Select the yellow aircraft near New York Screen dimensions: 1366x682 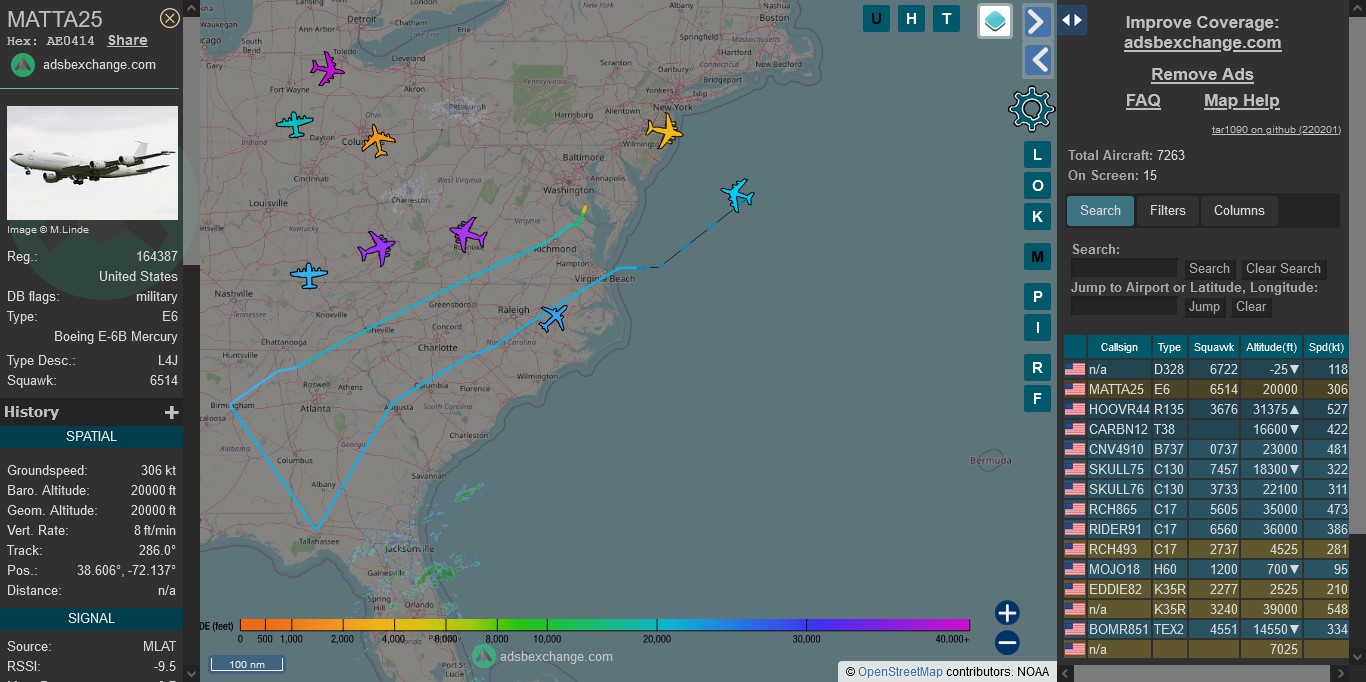tap(663, 130)
